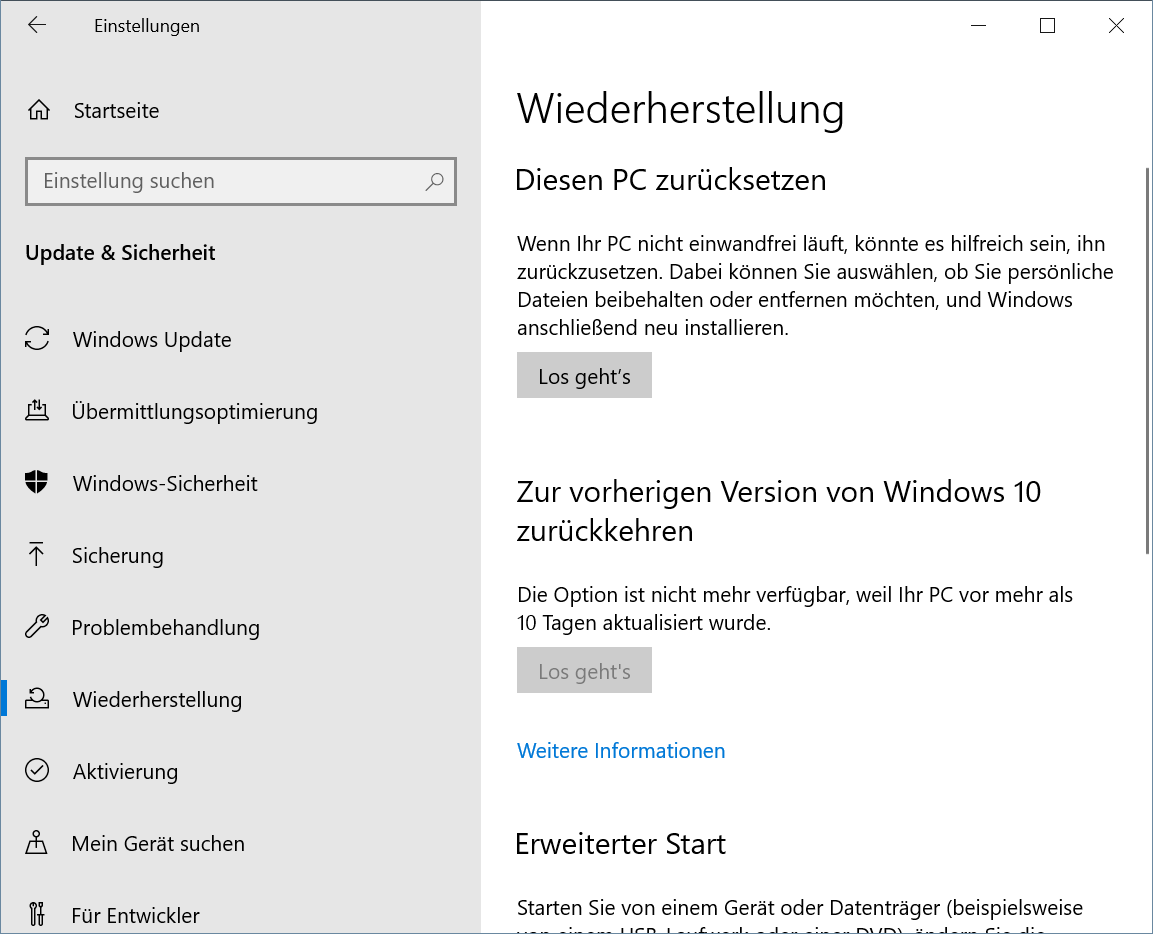Focus the Einstellung suchen search field
Viewport: 1153px width, 934px height.
coord(240,181)
